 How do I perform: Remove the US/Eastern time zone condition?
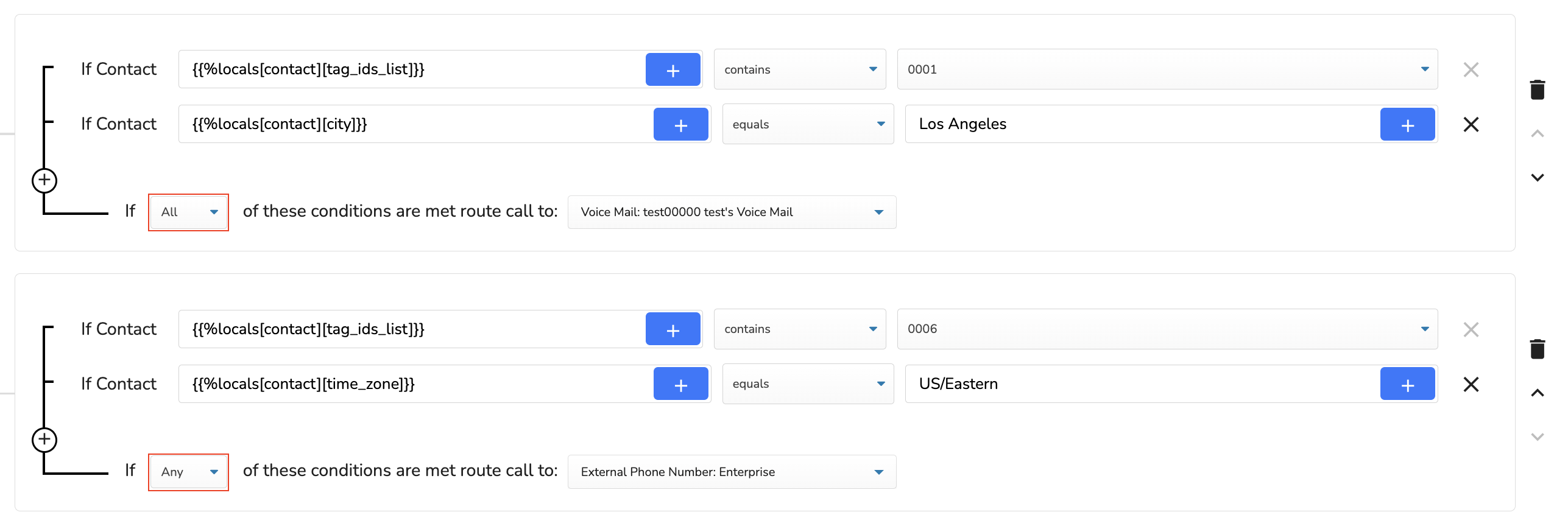[1471, 384]
